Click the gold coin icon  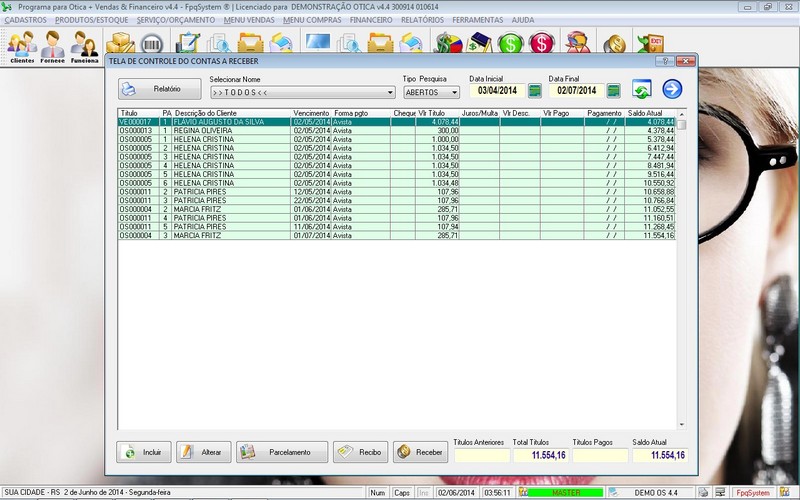coord(614,44)
